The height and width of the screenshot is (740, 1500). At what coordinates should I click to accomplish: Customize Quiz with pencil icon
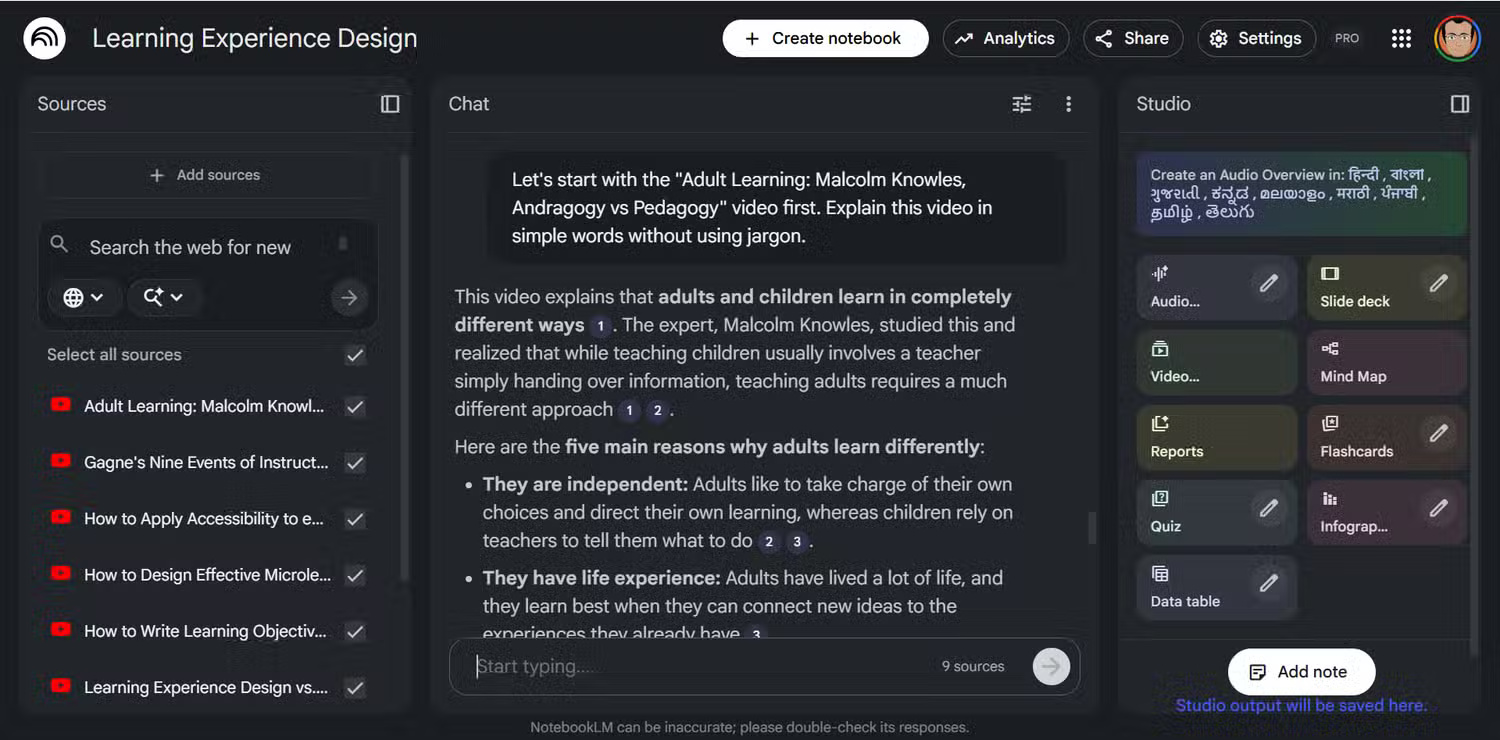click(1268, 508)
